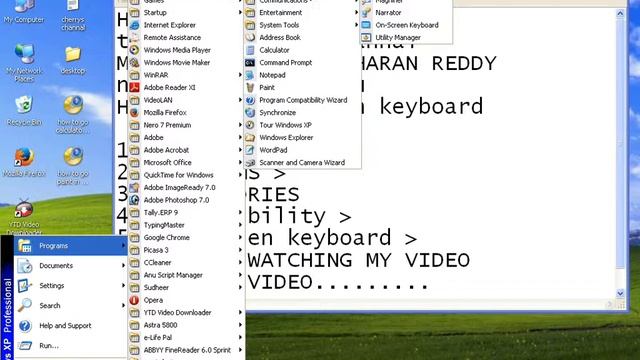Viewport: 640px width, 360px height.
Task: Open Notepad from Accessories menu
Action: pyautogui.click(x=302, y=75)
